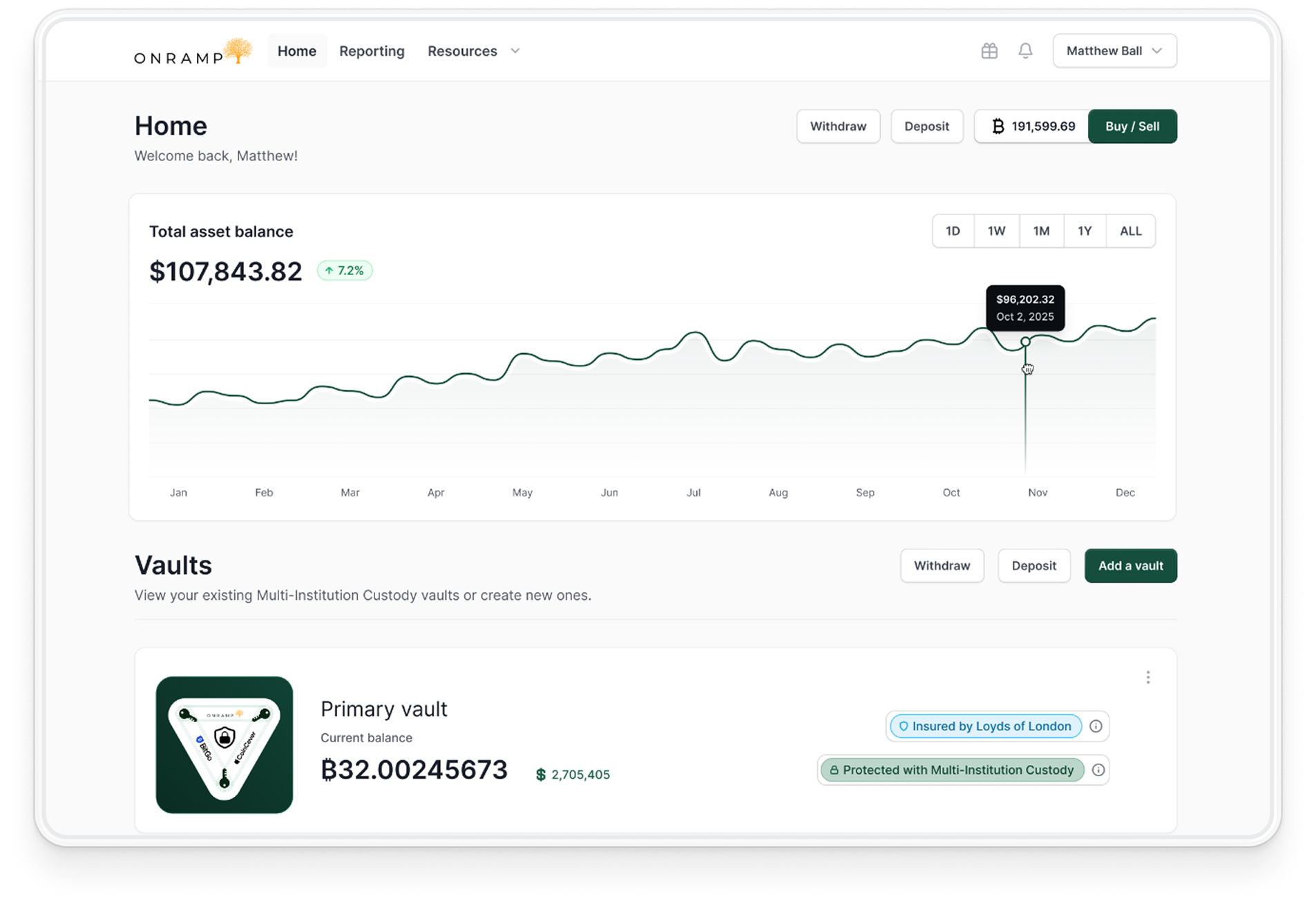Expand the Resources menu chevron
The image size is (1316, 906).
[x=515, y=51]
